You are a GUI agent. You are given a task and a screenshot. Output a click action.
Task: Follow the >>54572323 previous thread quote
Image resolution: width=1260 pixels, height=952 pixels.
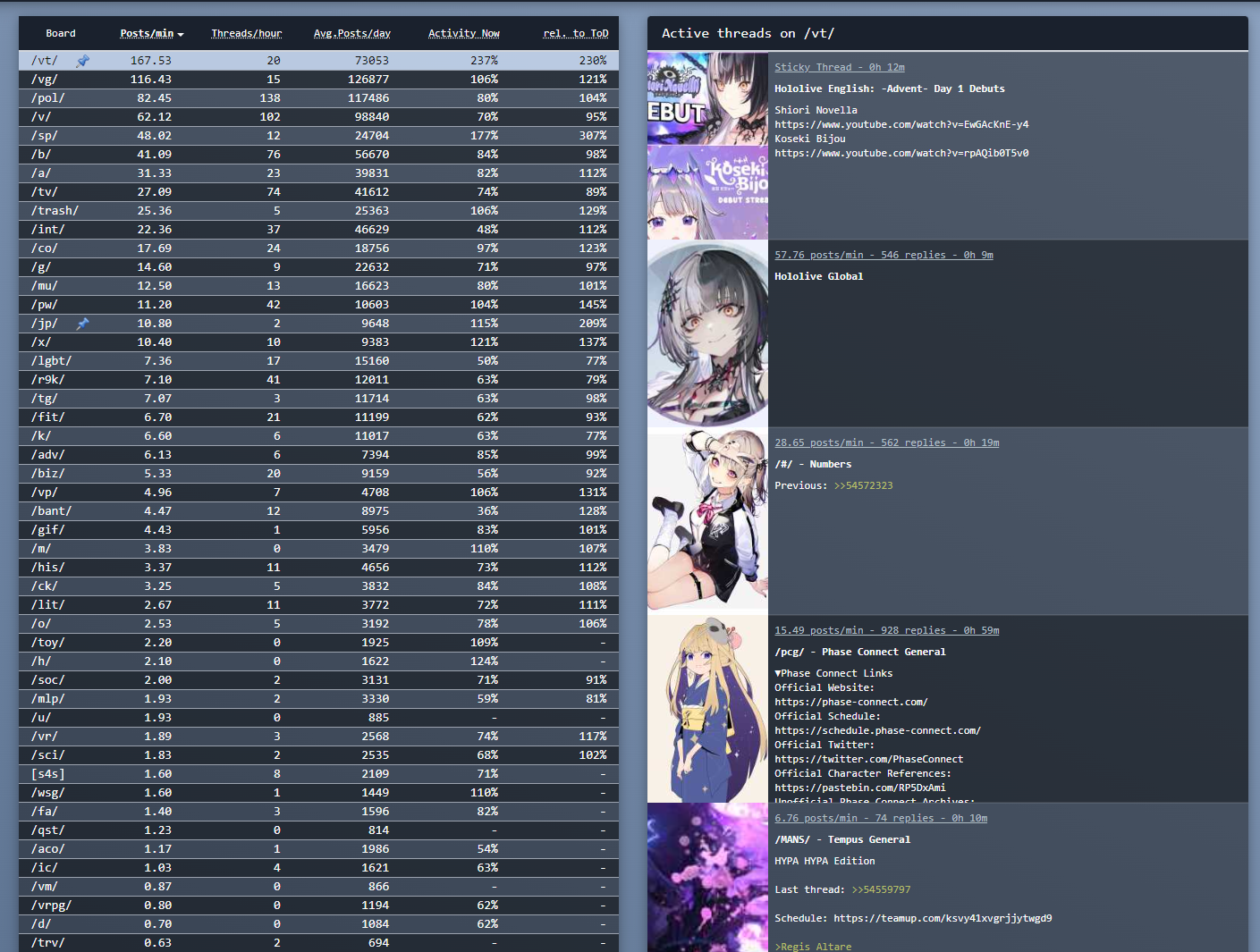coord(863,485)
